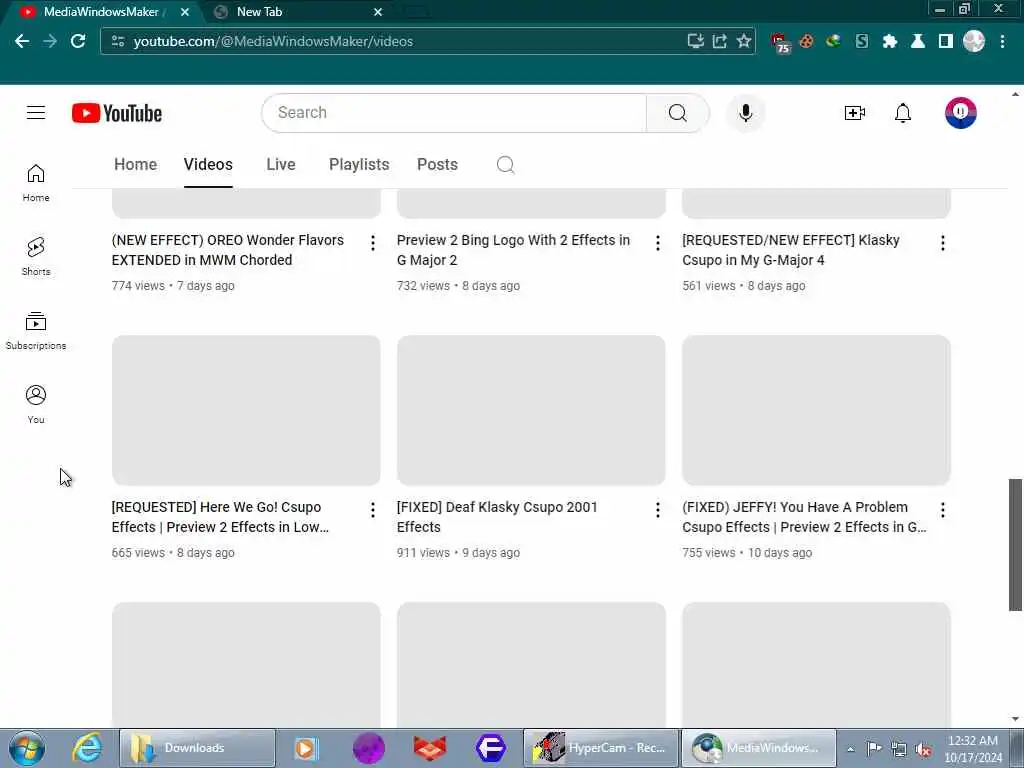Click the page vertical scrollbar thumb
Screen dimensions: 1024x768
(1015, 545)
